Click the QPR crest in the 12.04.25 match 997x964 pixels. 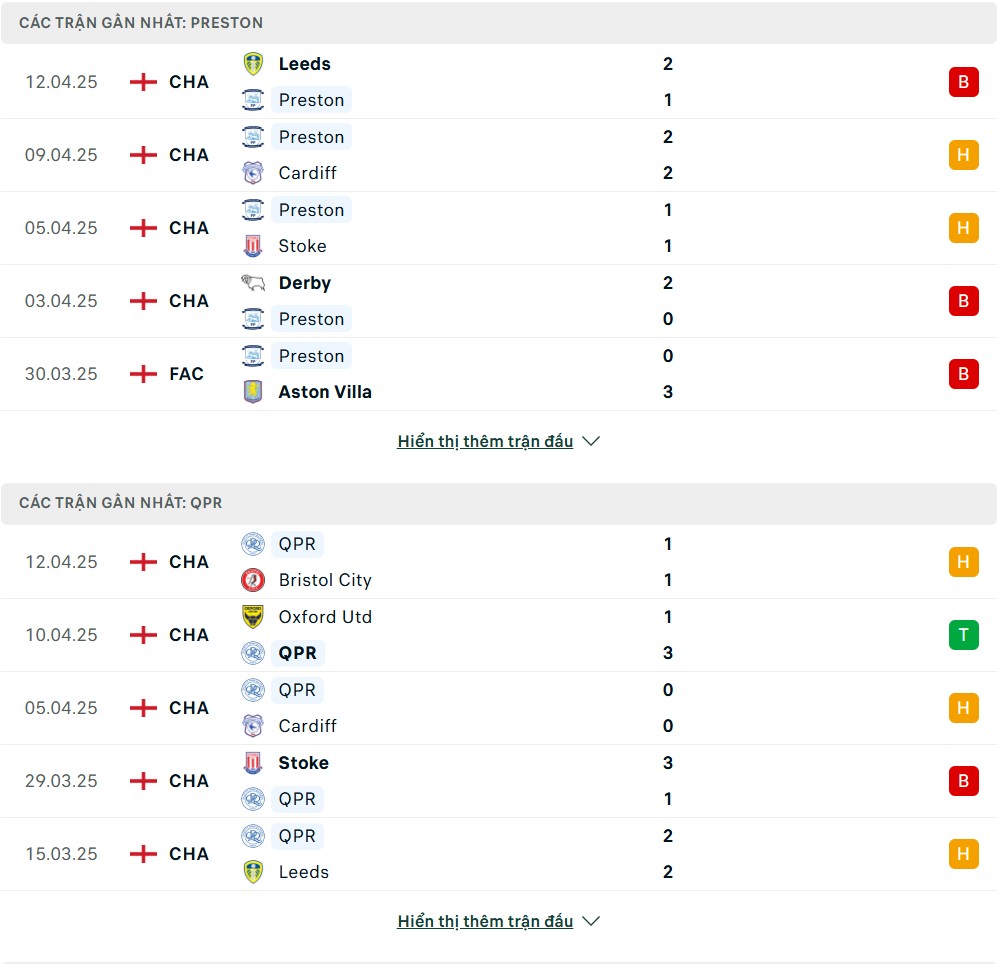tap(253, 544)
